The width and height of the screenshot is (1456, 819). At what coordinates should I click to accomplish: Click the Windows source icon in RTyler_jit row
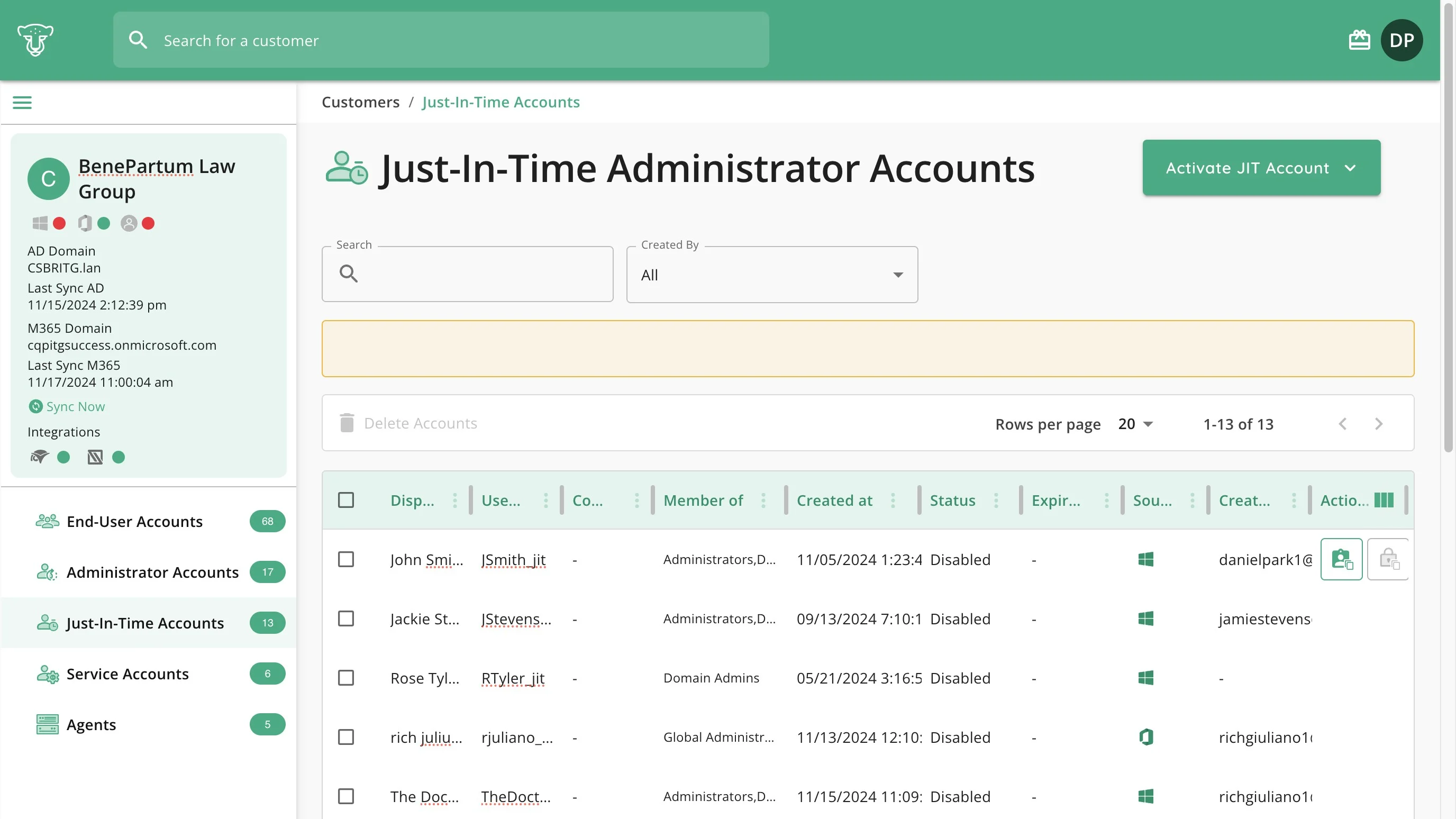coord(1145,678)
